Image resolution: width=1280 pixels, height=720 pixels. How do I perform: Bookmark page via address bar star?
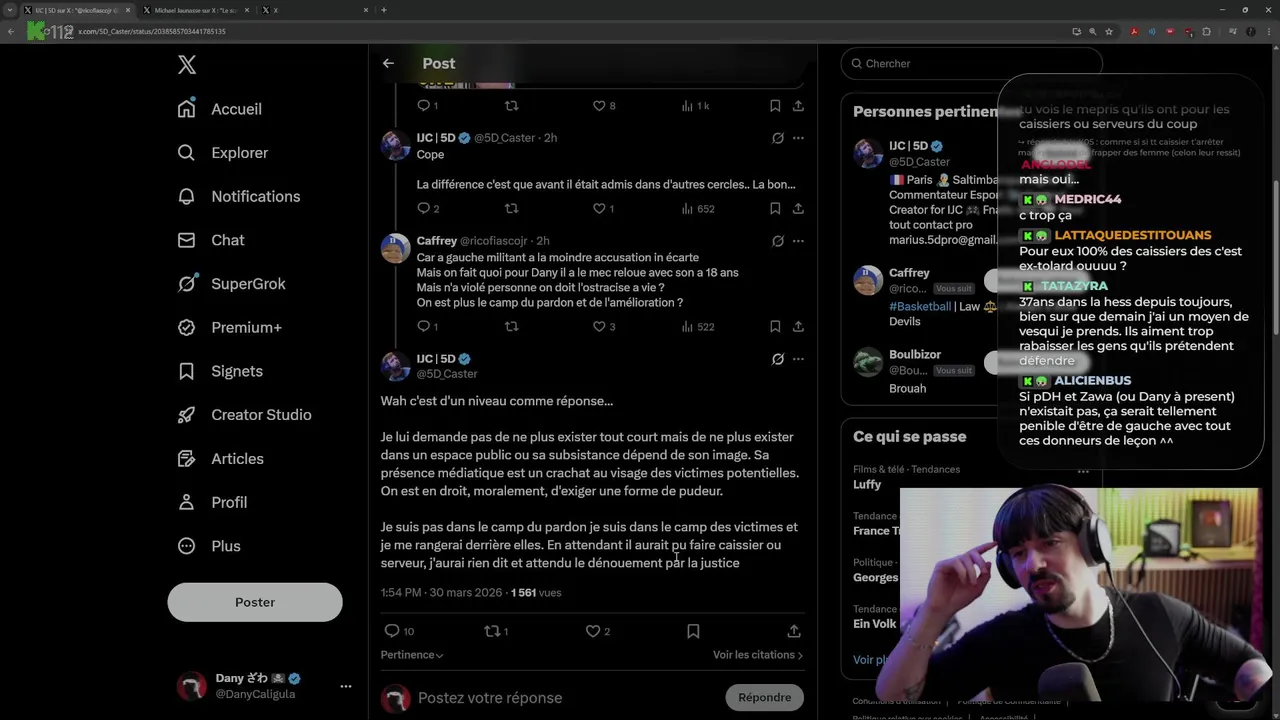point(1109,31)
